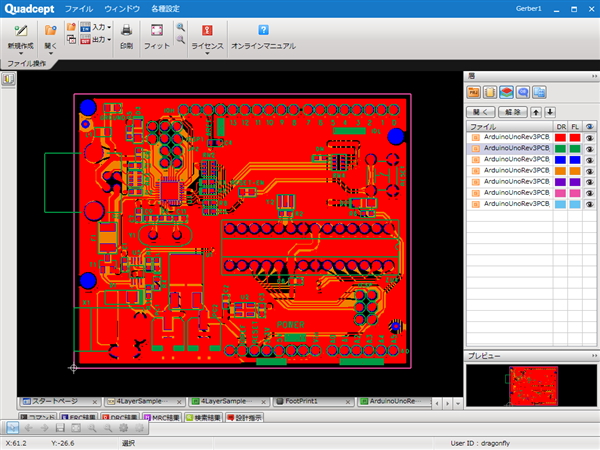Click the 開く button in layer panel
Image resolution: width=600 pixels, height=450 pixels.
click(x=482, y=113)
